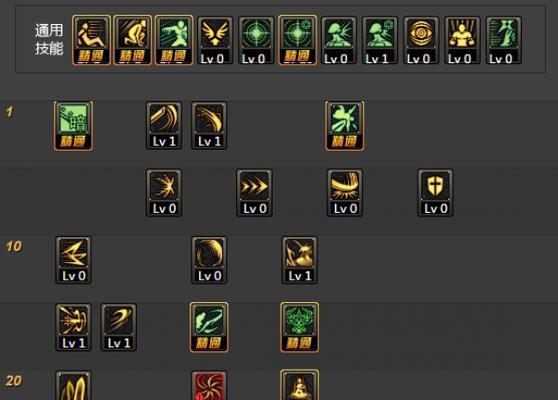The height and width of the screenshot is (400, 558).
Task: Select the golden meditating figure skill
Action: click(300, 385)
